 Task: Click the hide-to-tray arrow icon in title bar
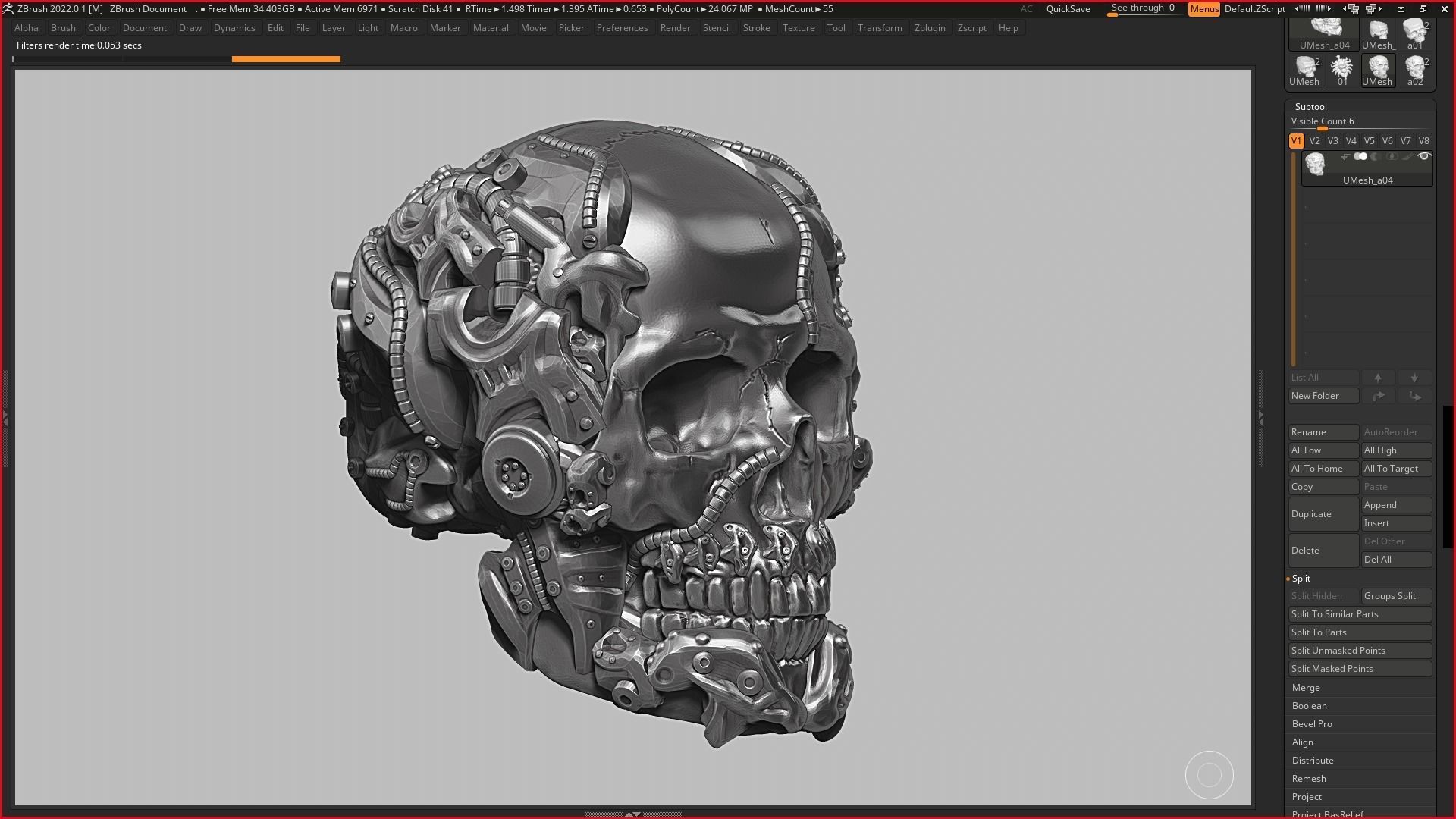(x=1401, y=9)
